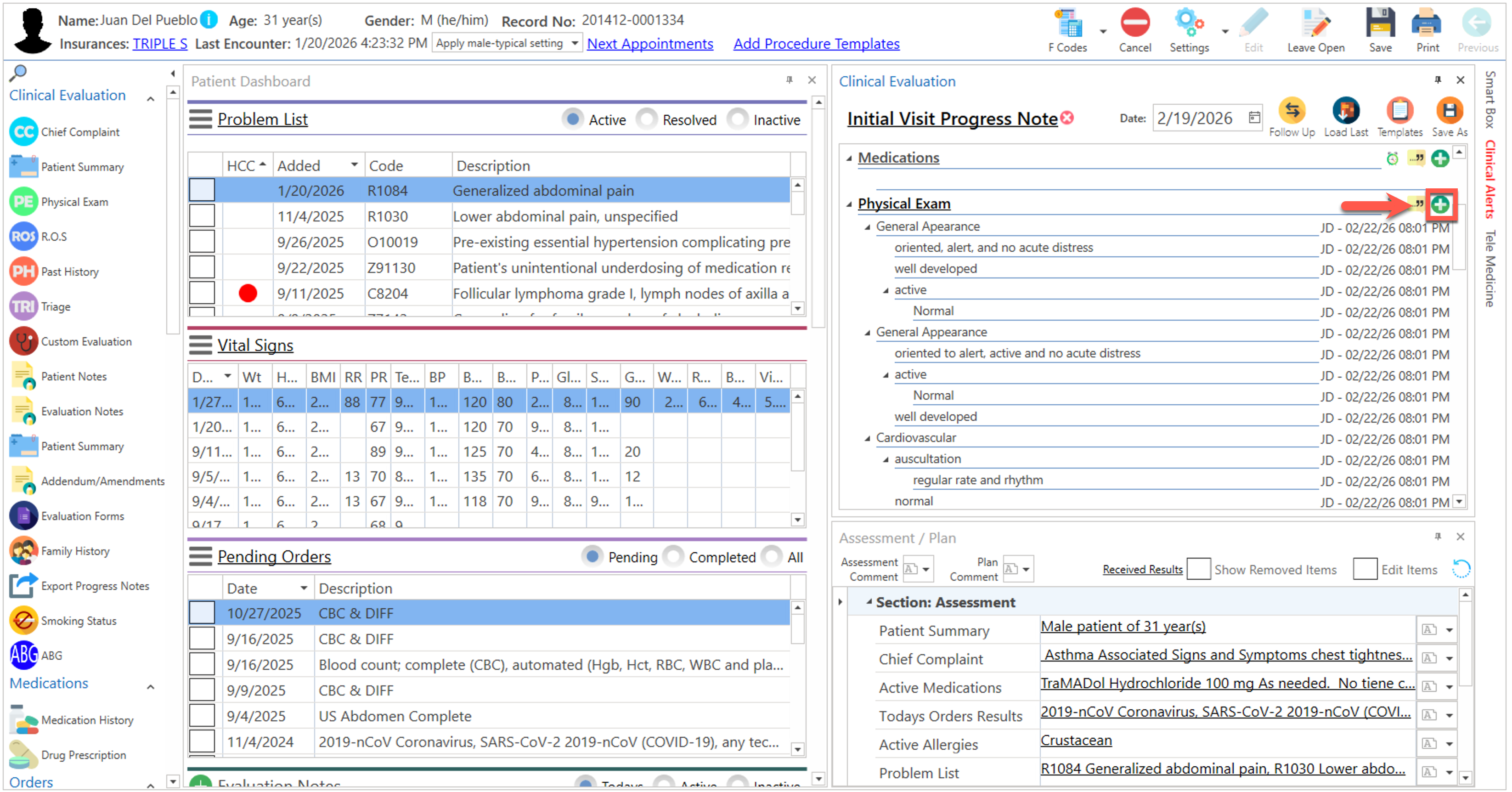The image size is (1512, 792).
Task: Open the Assessment Comment dropdown
Action: [x=925, y=569]
